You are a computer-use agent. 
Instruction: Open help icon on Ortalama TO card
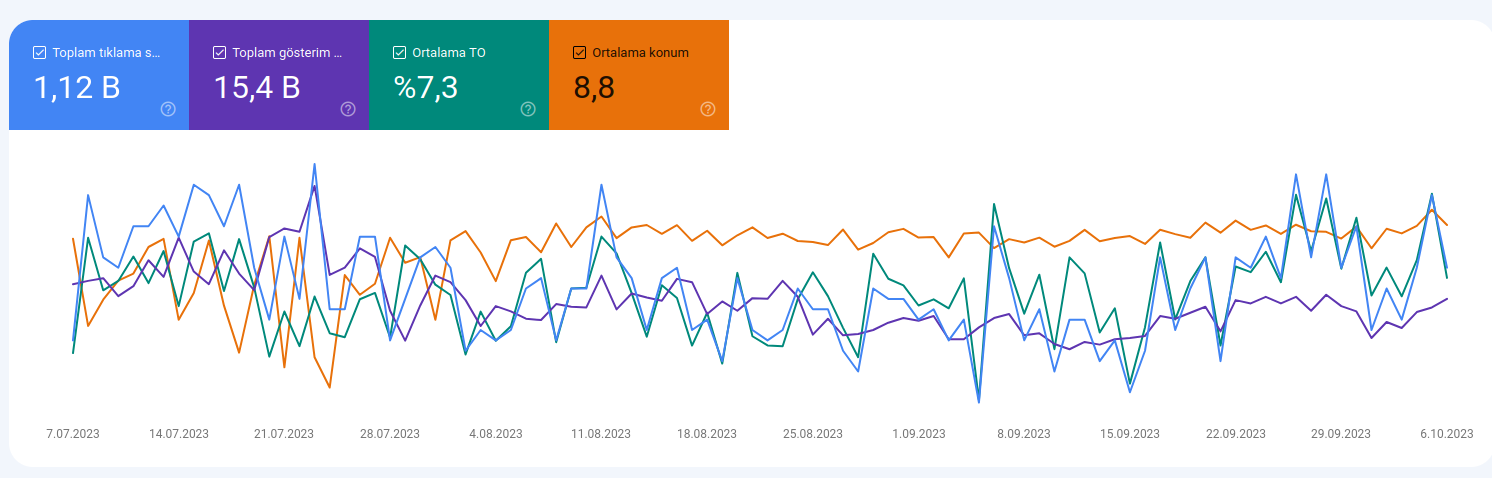[528, 109]
